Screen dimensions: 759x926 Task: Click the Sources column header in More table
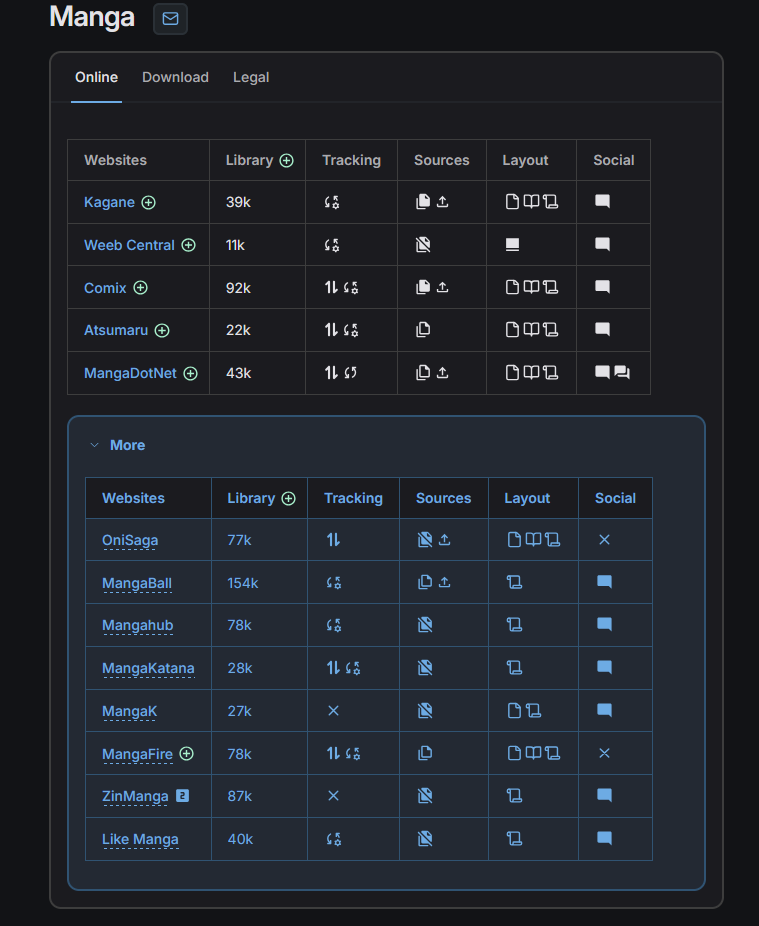(444, 498)
